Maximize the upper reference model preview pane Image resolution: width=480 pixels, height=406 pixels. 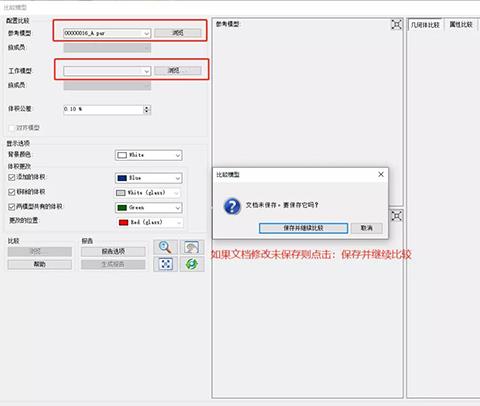pyautogui.click(x=396, y=25)
